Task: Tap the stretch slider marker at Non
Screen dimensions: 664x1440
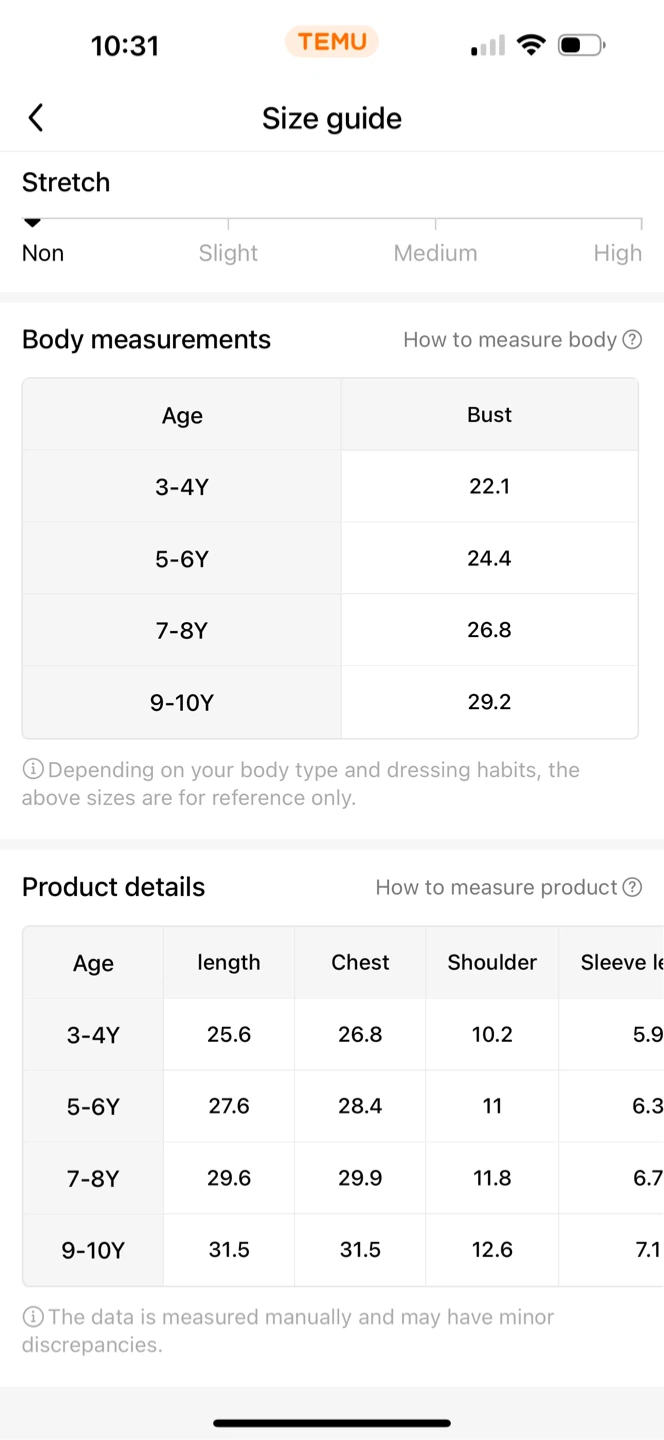Action: (x=32, y=223)
